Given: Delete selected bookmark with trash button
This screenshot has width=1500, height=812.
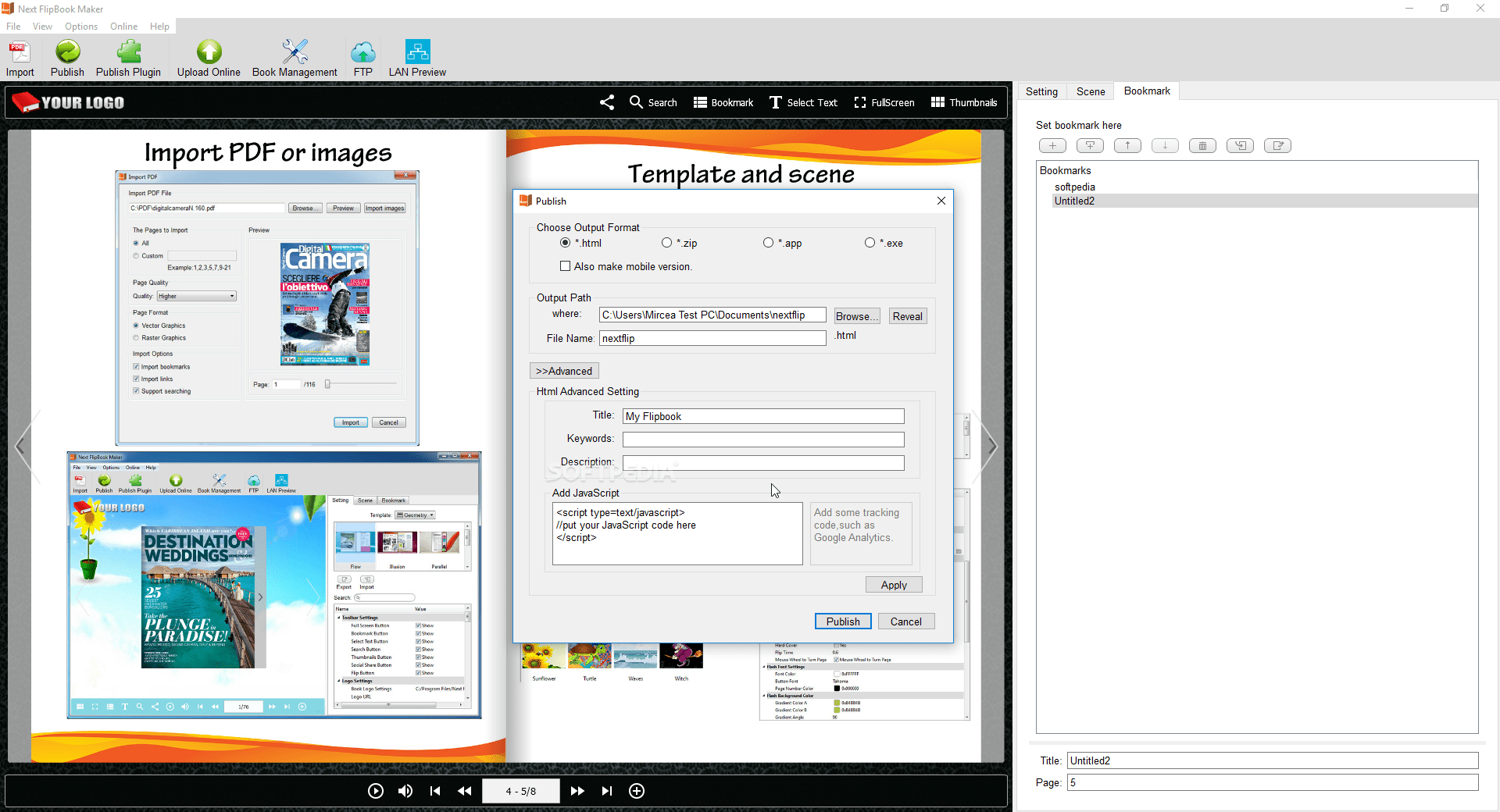Looking at the screenshot, I should coord(1202,146).
